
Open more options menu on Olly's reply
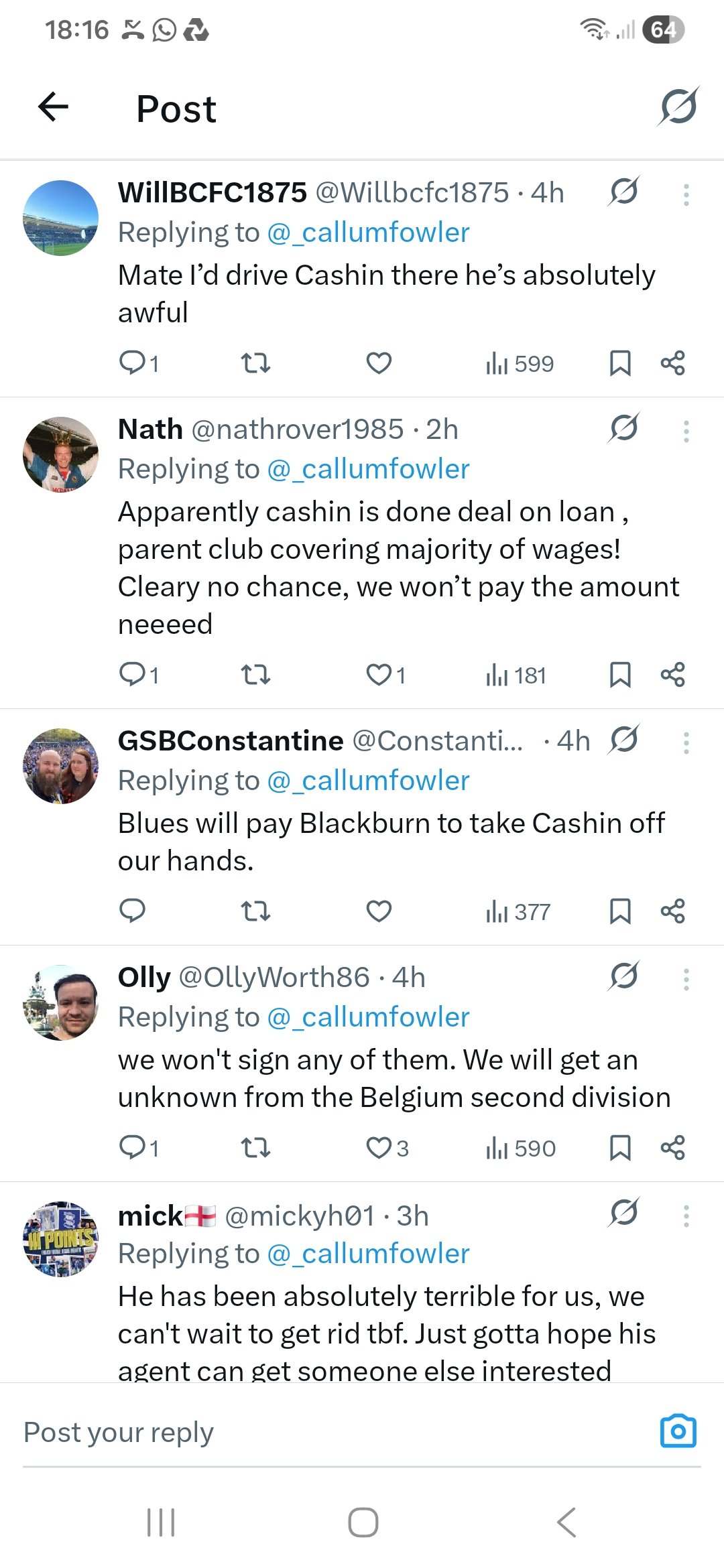[x=686, y=979]
